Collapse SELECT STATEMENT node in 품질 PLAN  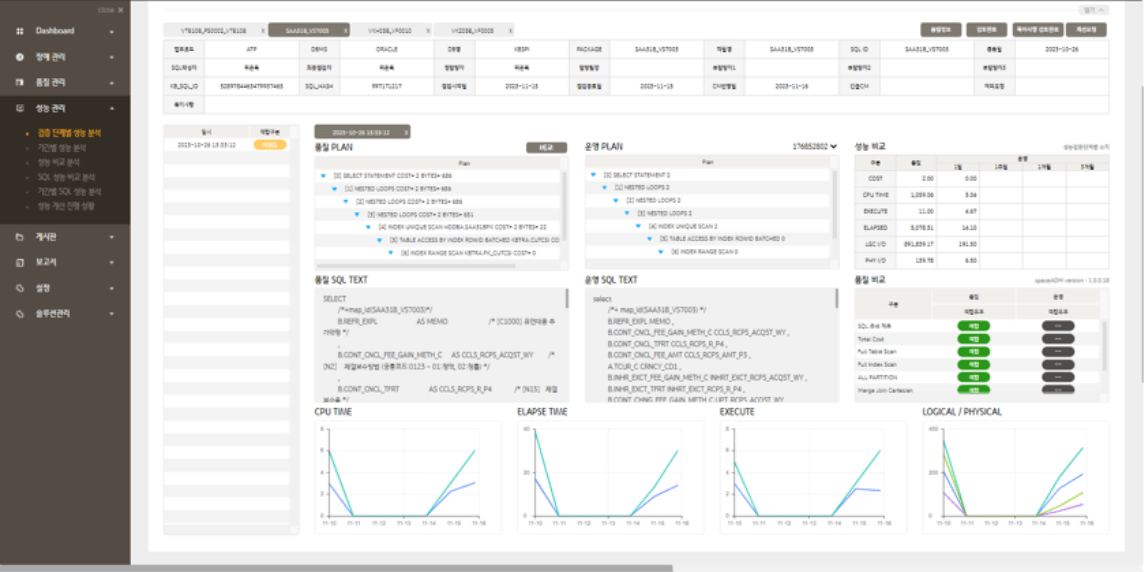coord(323,175)
